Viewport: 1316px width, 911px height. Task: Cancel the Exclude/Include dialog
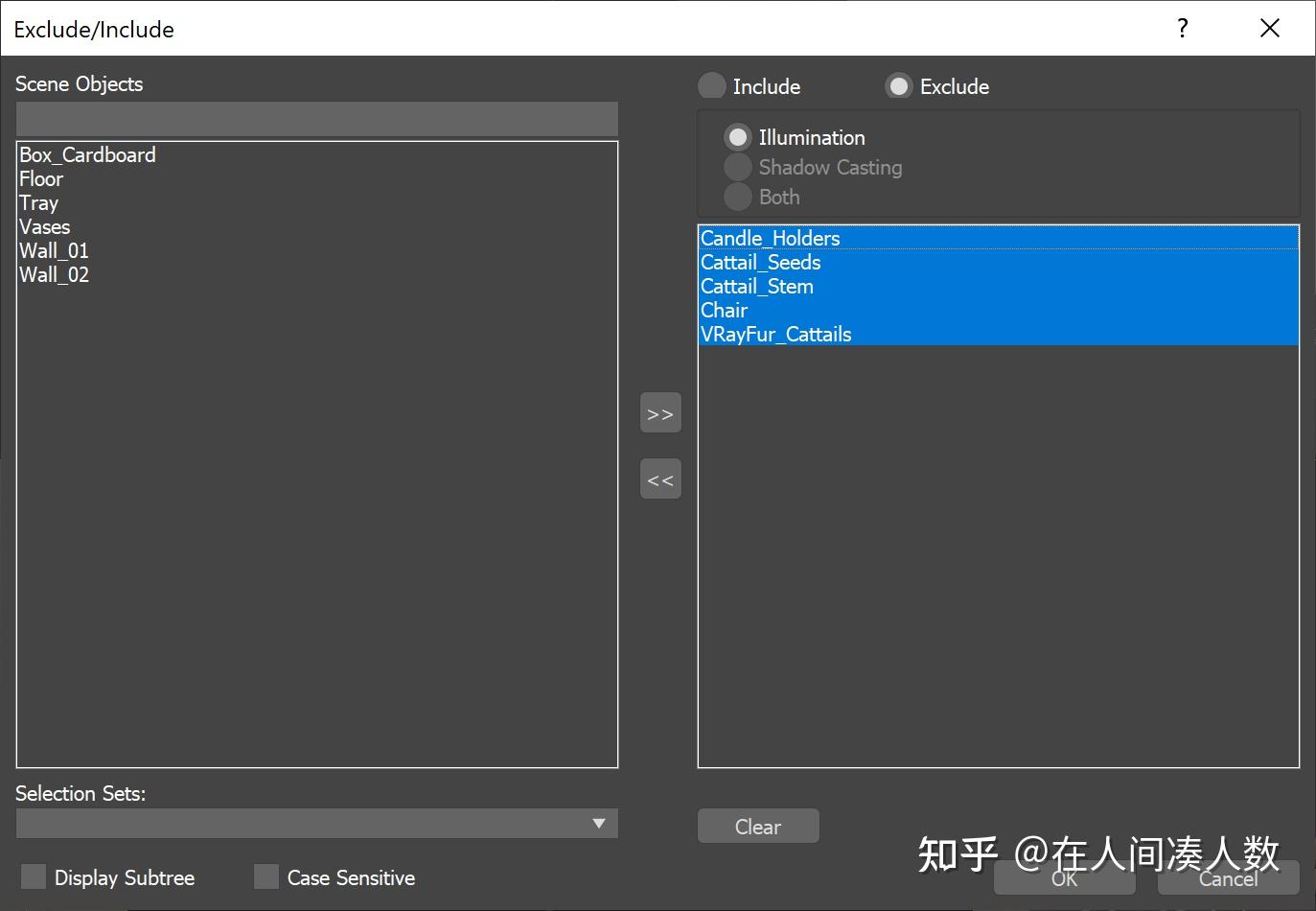pos(1228,878)
